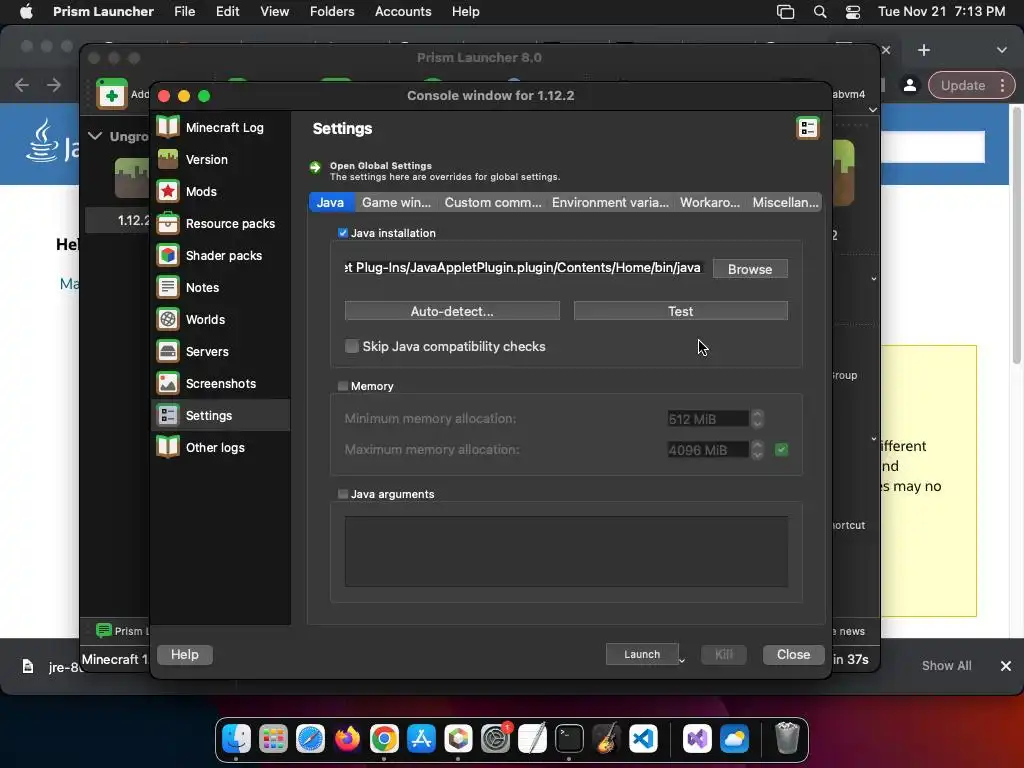Click the Help button
This screenshot has height=768, width=1024.
185,654
